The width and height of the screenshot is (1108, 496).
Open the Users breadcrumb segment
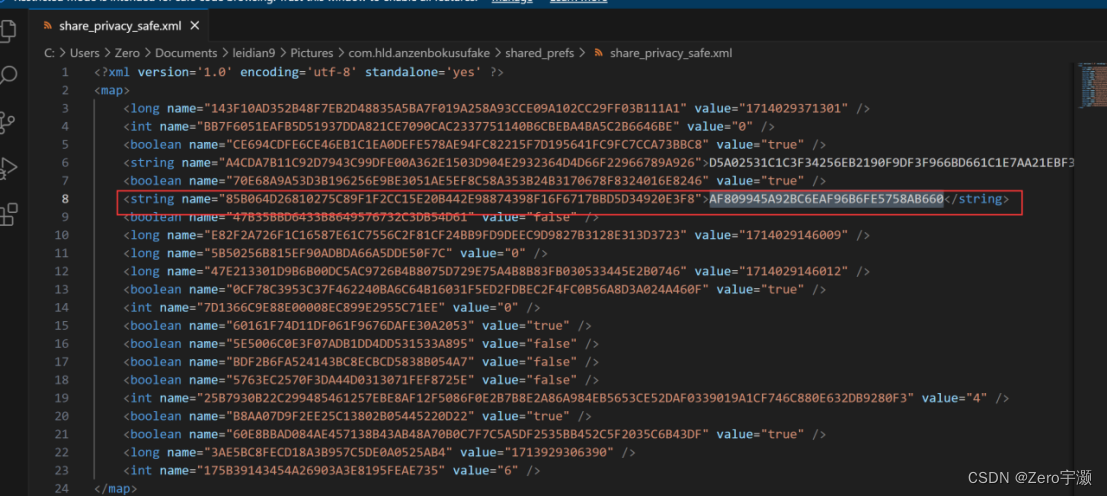(x=84, y=53)
